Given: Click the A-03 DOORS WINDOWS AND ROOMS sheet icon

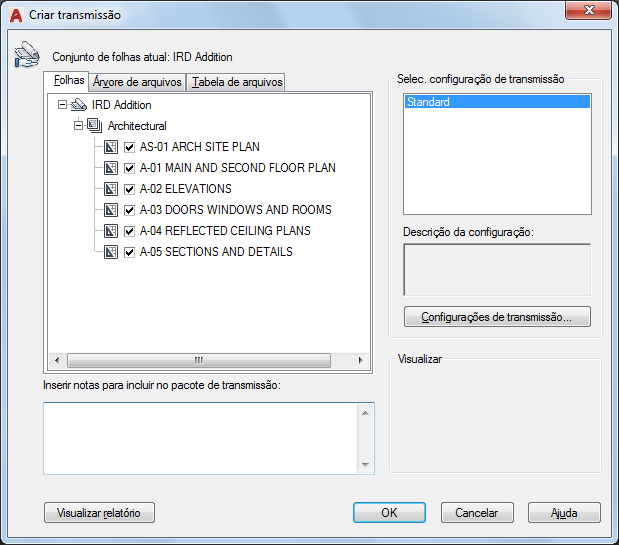Looking at the screenshot, I should (111, 210).
